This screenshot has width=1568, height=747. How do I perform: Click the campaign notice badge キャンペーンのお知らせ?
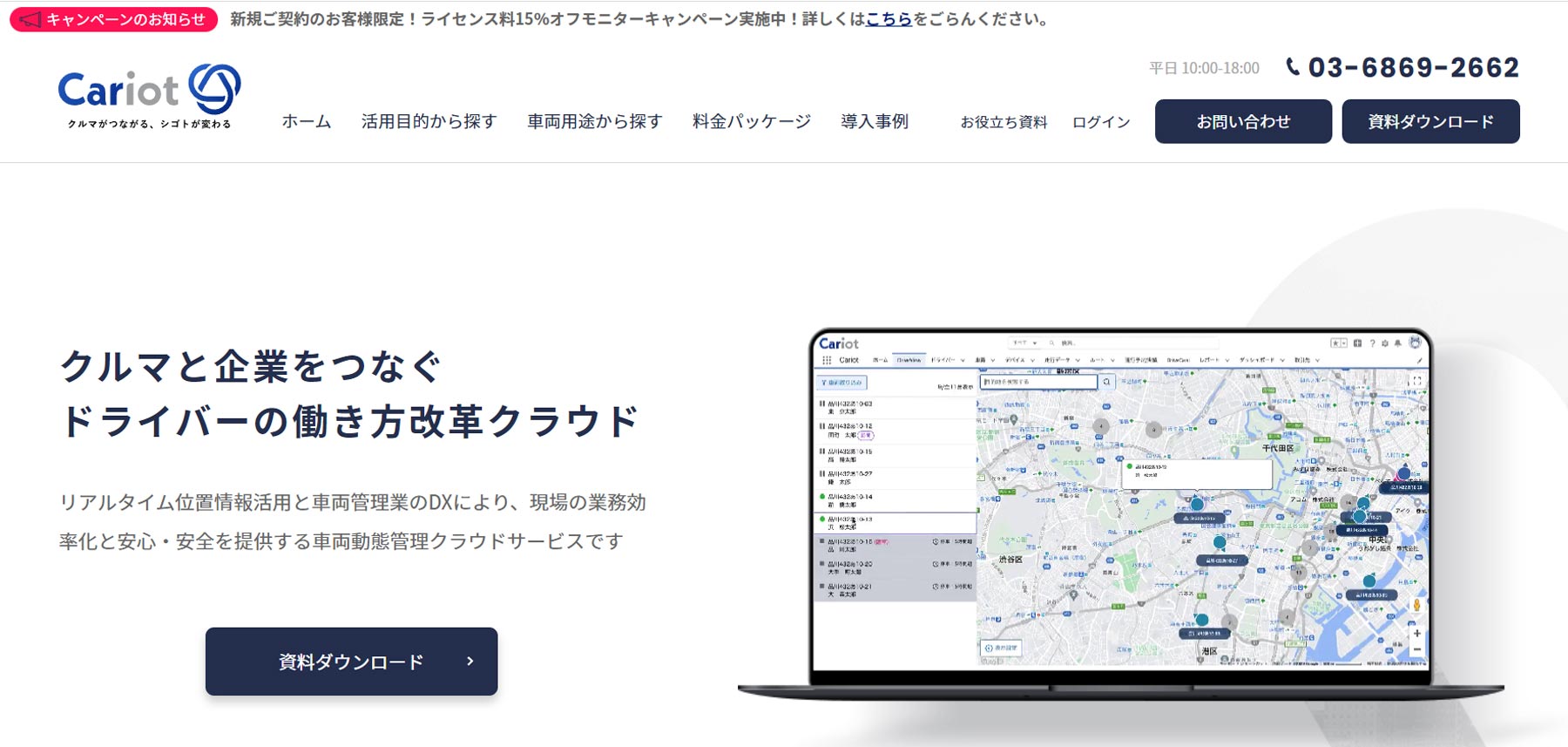(113, 19)
